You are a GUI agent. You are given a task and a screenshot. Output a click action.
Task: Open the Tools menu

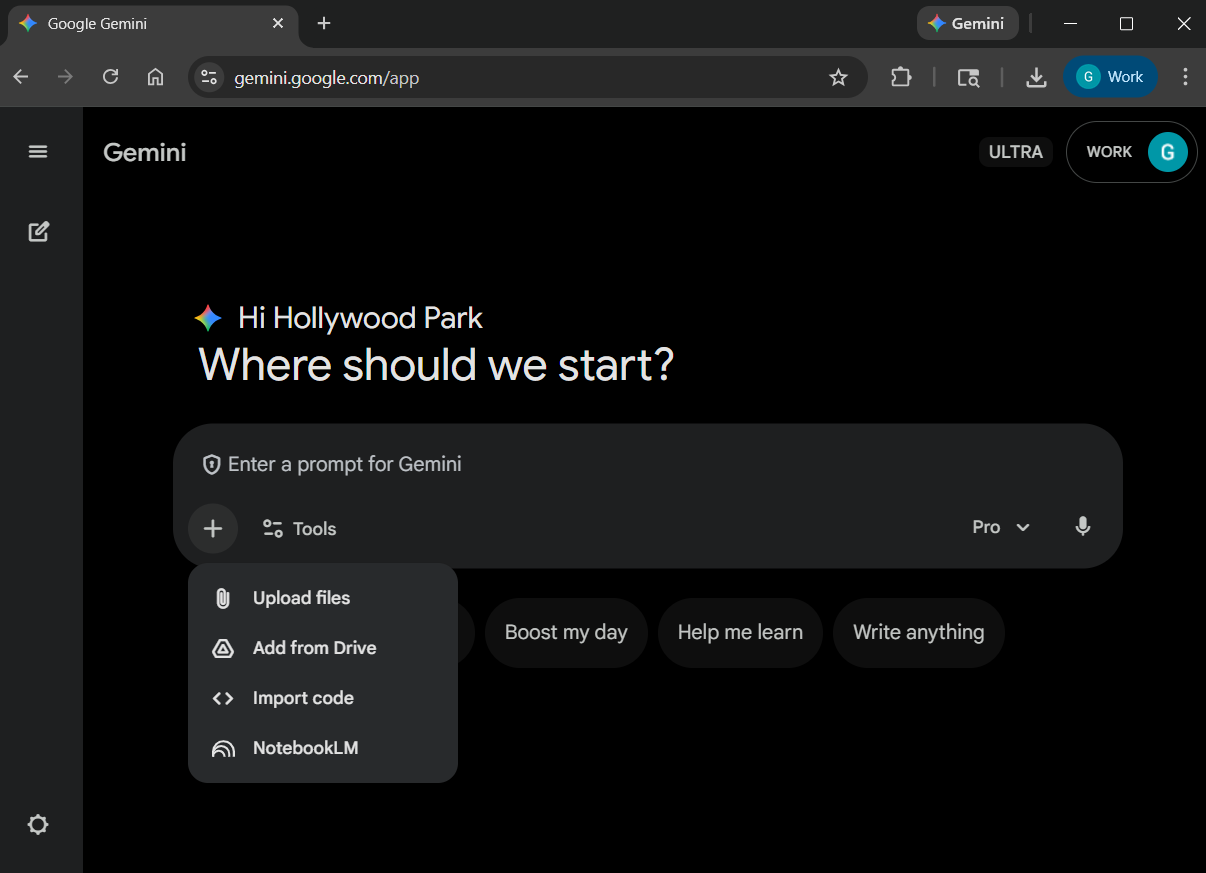tap(299, 528)
